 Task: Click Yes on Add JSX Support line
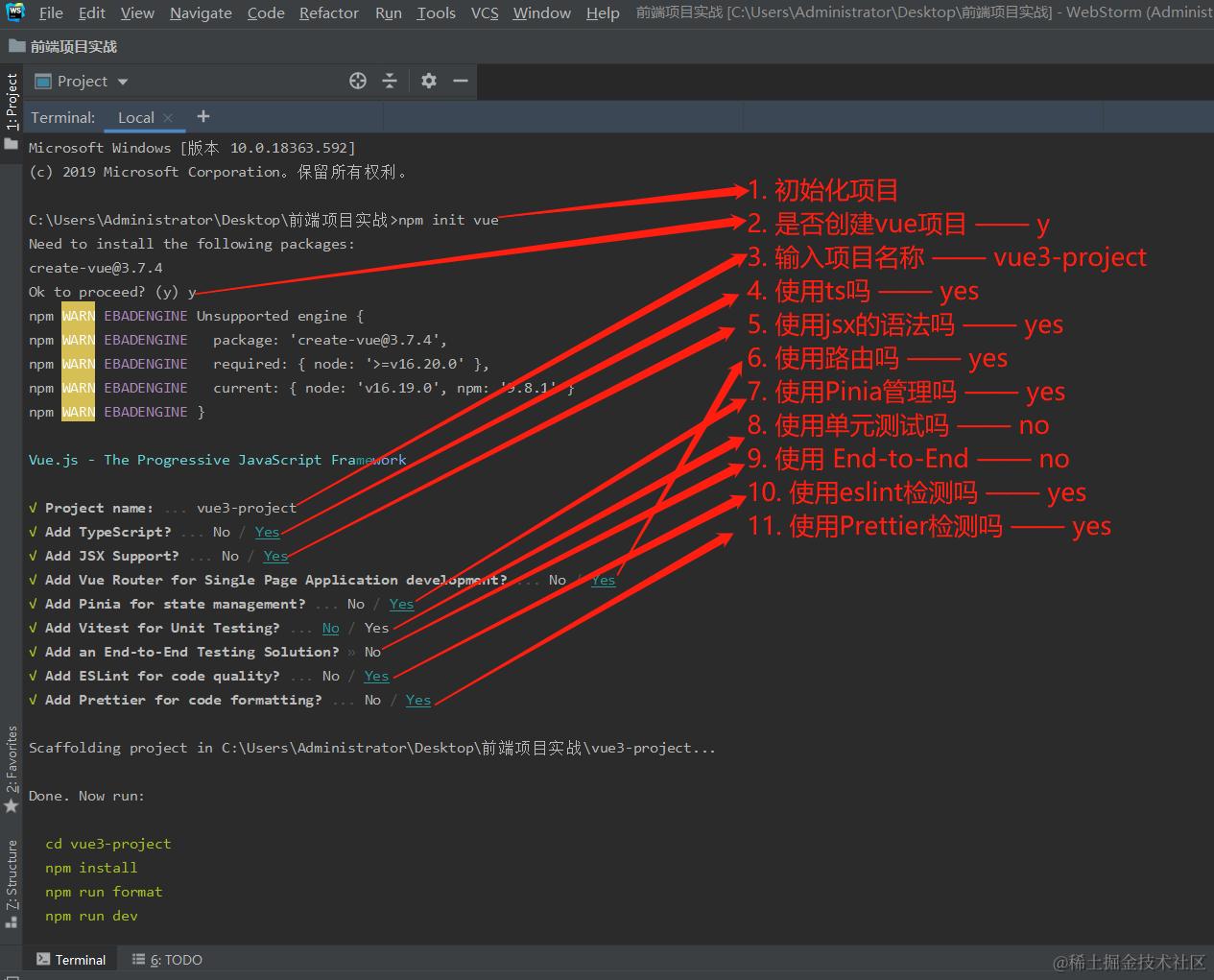pyautogui.click(x=276, y=556)
